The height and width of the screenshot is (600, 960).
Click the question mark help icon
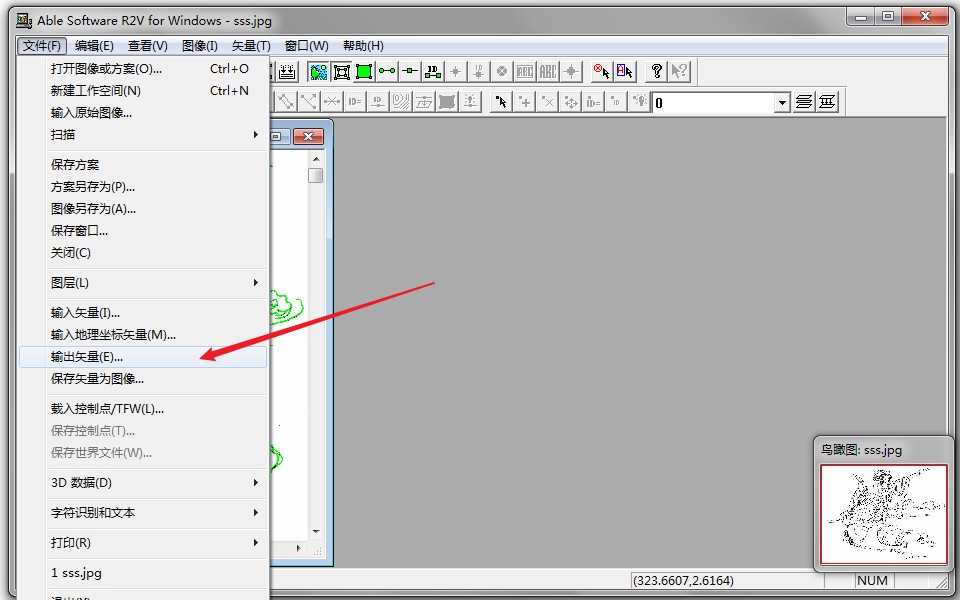[x=656, y=71]
